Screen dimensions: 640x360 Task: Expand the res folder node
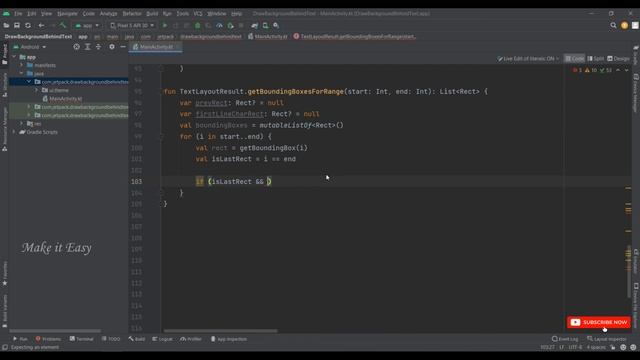pyautogui.click(x=22, y=123)
